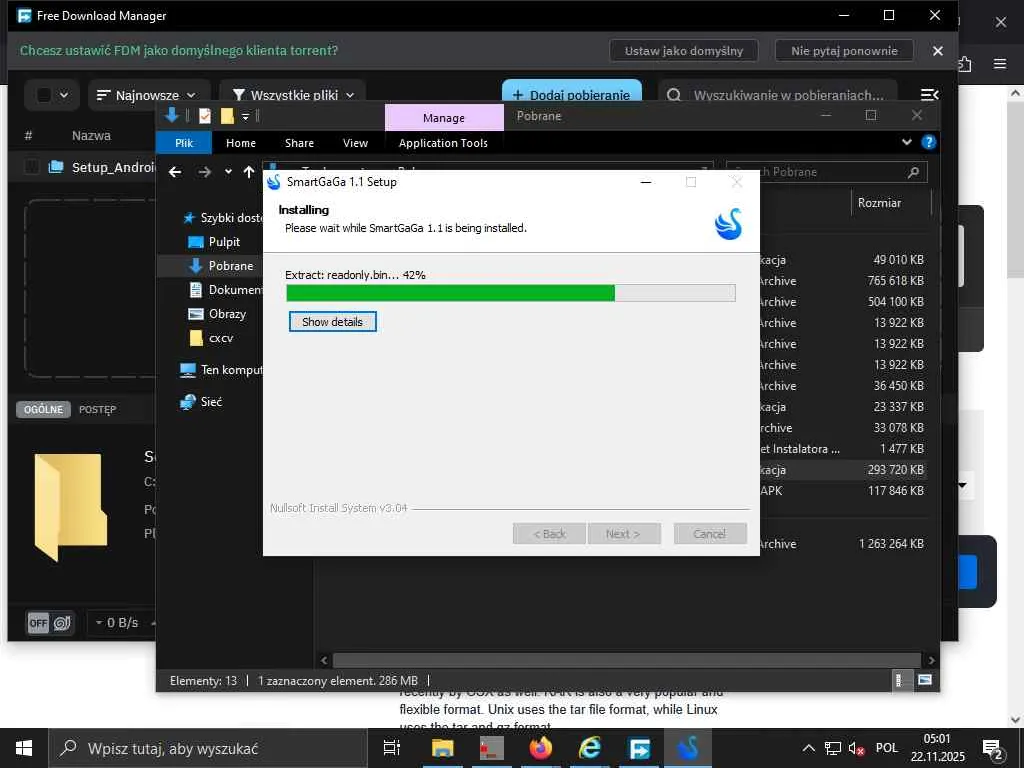Open Internet Explorer from the taskbar

(x=590, y=748)
